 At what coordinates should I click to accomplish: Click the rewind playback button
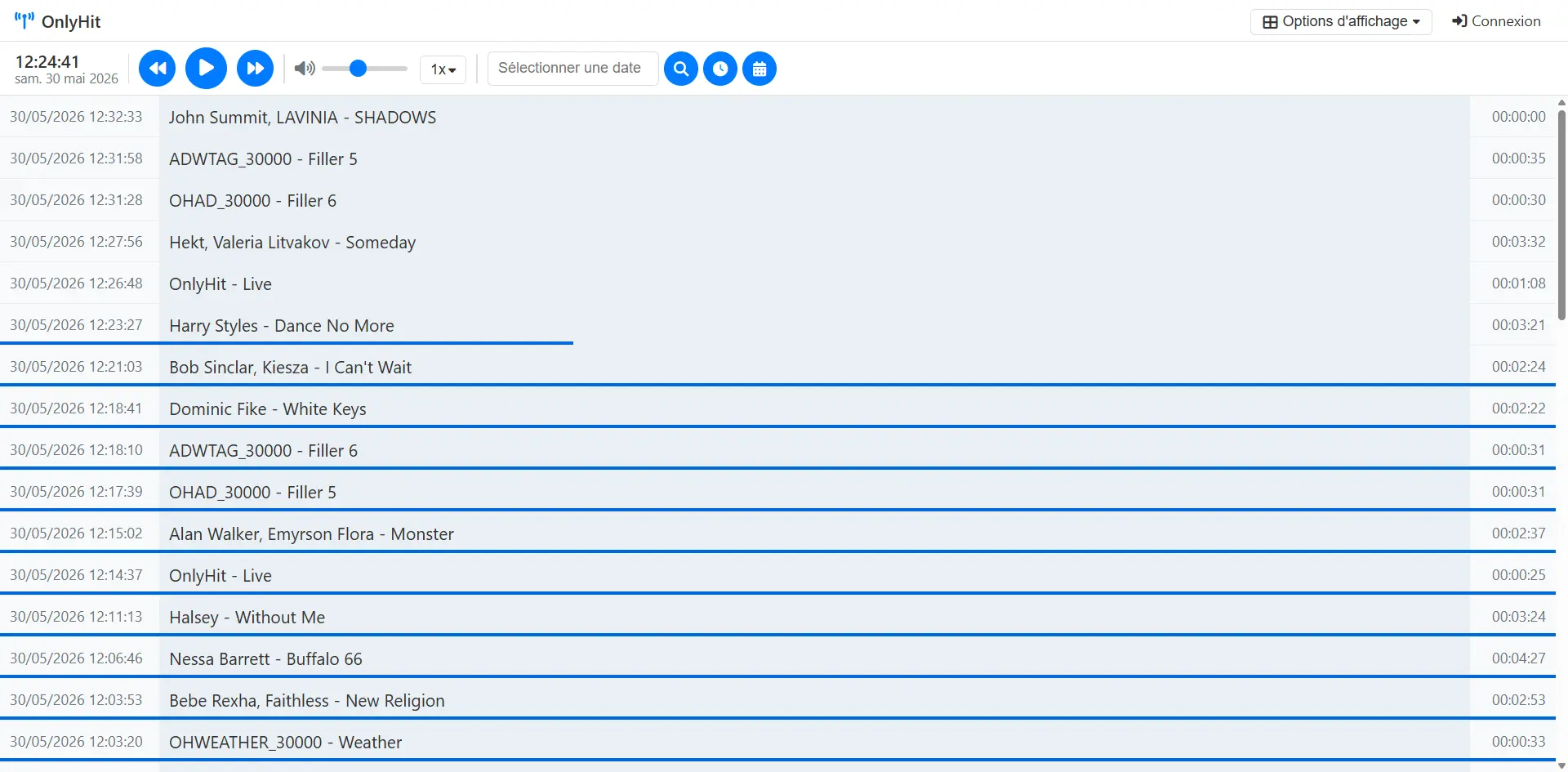pos(158,69)
